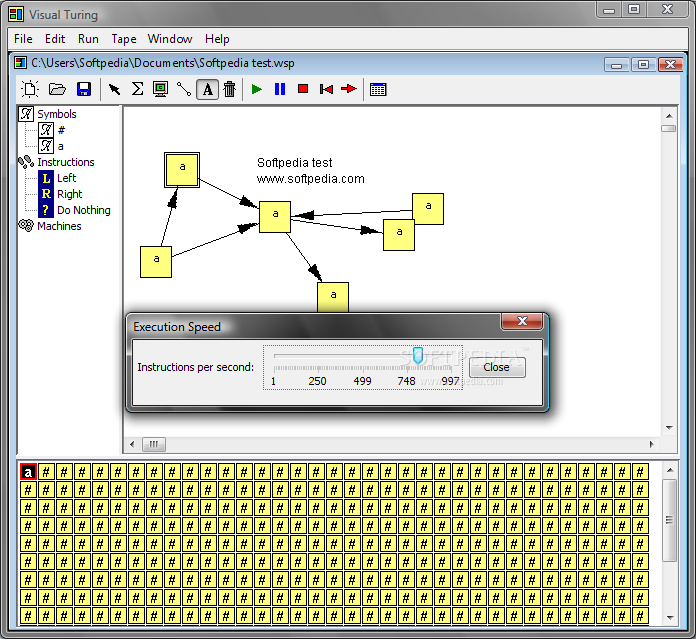Activate the text label A tool
The image size is (696, 639).
click(x=207, y=89)
